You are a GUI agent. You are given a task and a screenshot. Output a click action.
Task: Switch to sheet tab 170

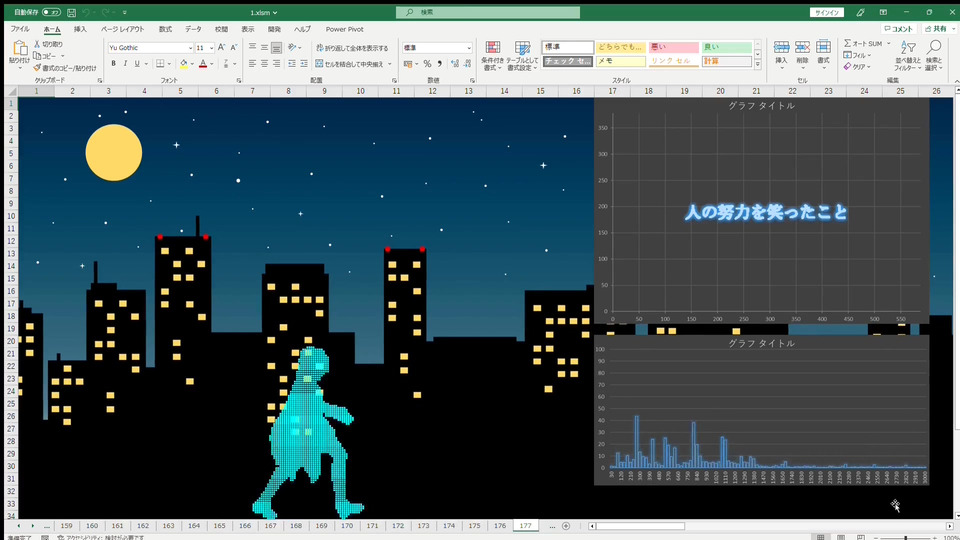point(347,525)
